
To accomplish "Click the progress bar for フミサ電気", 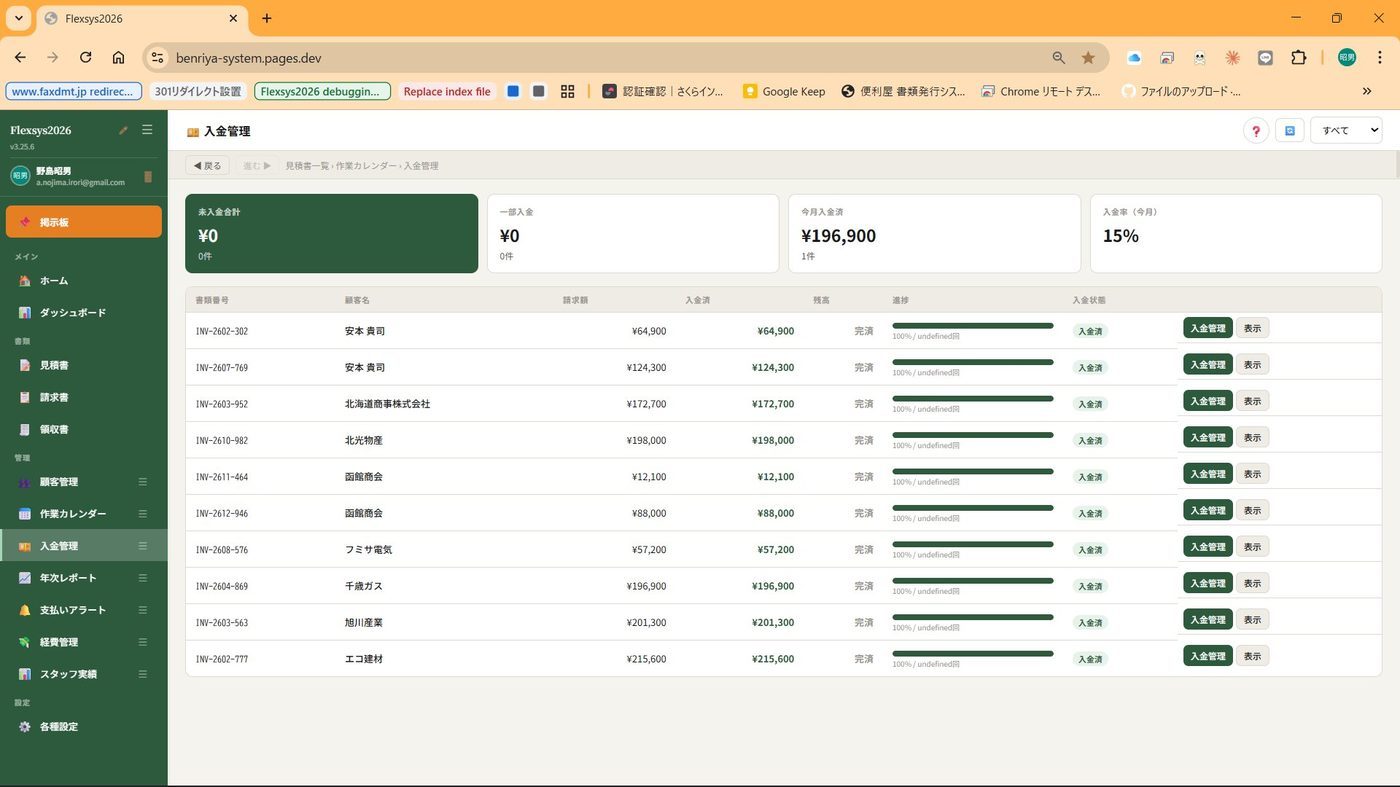I will (973, 544).
